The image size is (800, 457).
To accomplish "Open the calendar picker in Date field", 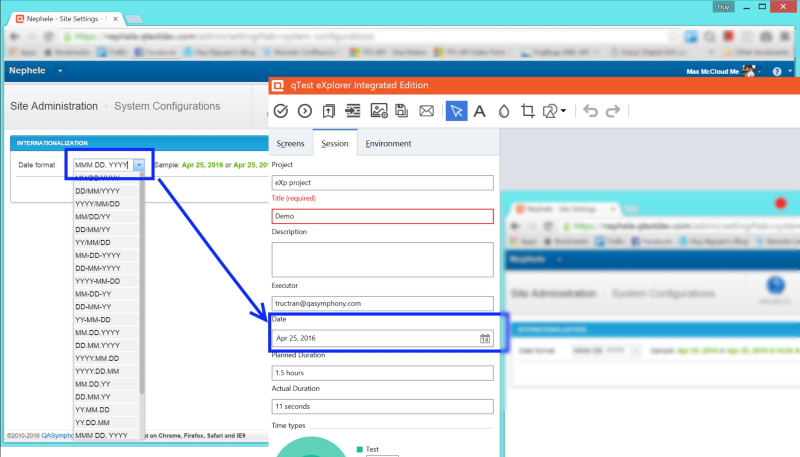I will (485, 338).
